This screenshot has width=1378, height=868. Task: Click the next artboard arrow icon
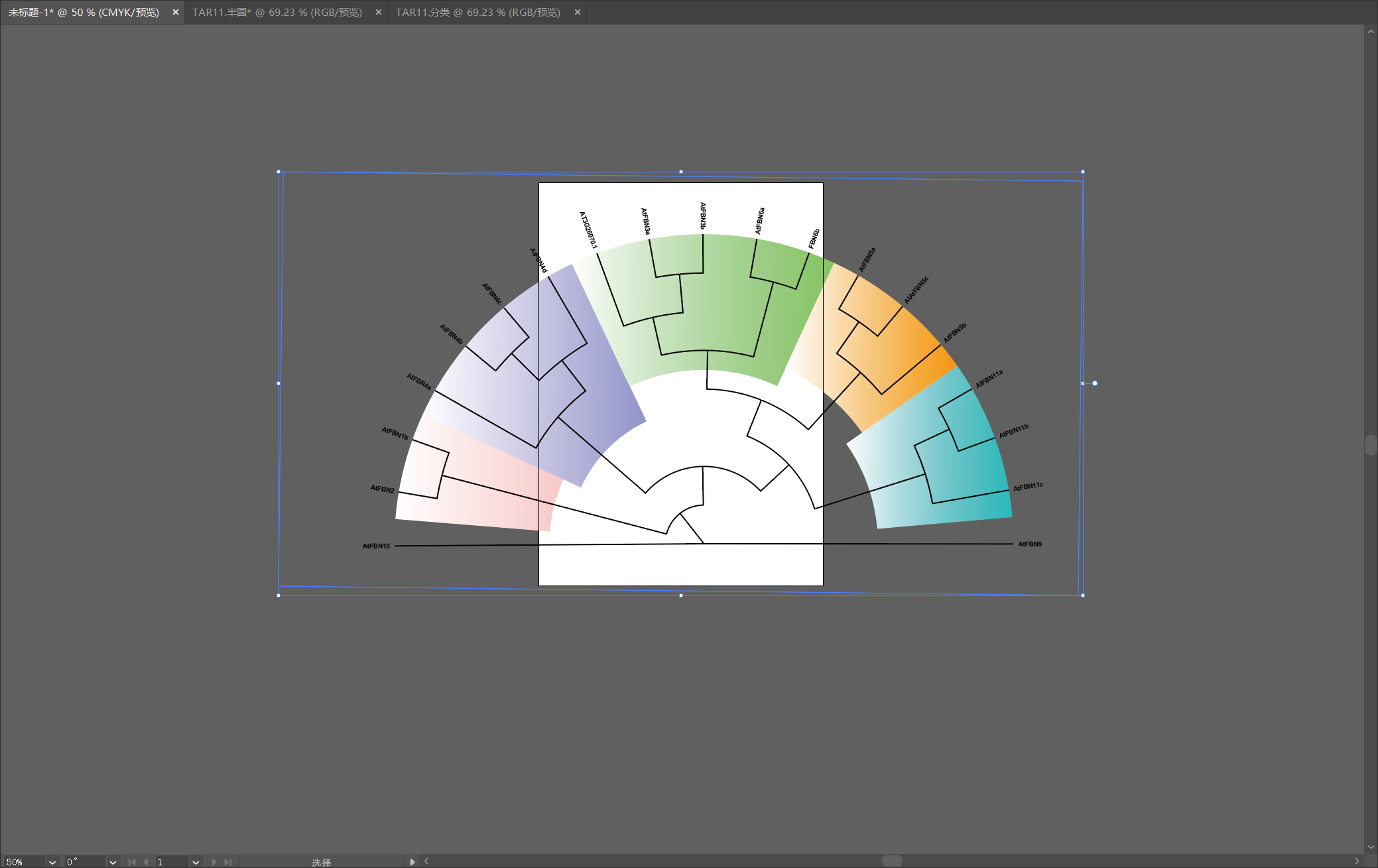pyautogui.click(x=214, y=862)
